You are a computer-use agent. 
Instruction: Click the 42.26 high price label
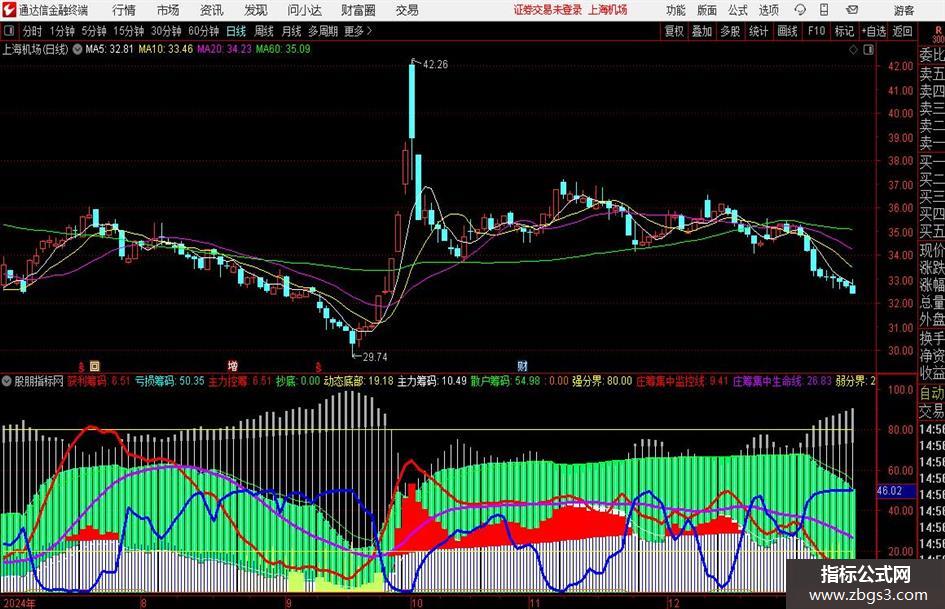pyautogui.click(x=435, y=65)
